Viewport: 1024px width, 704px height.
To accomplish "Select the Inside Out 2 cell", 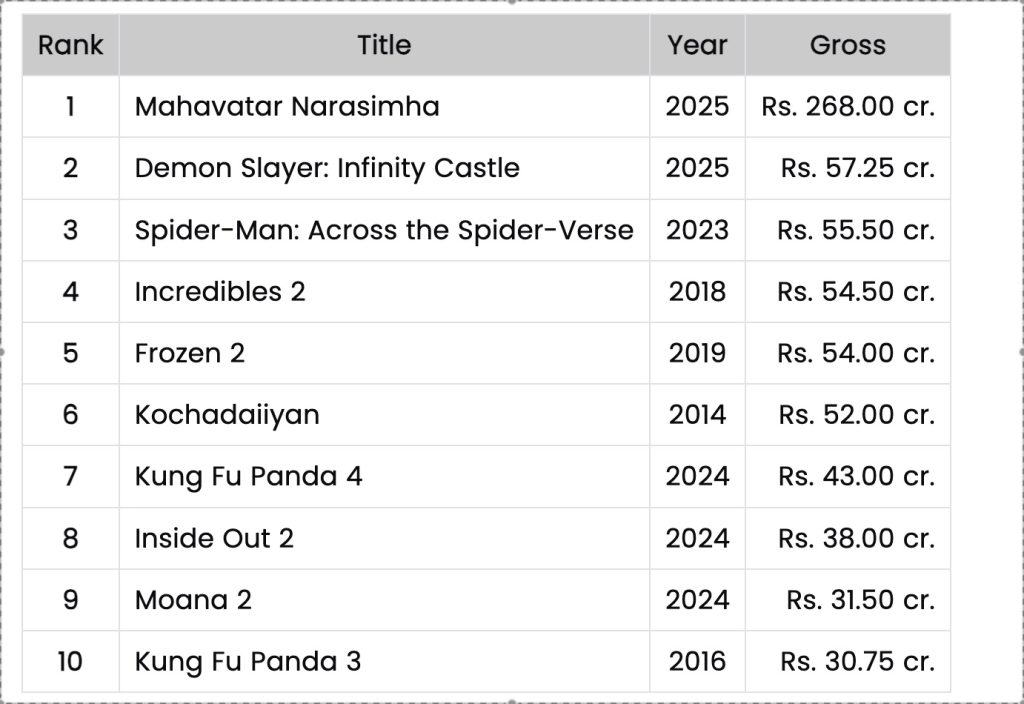I will [x=214, y=538].
